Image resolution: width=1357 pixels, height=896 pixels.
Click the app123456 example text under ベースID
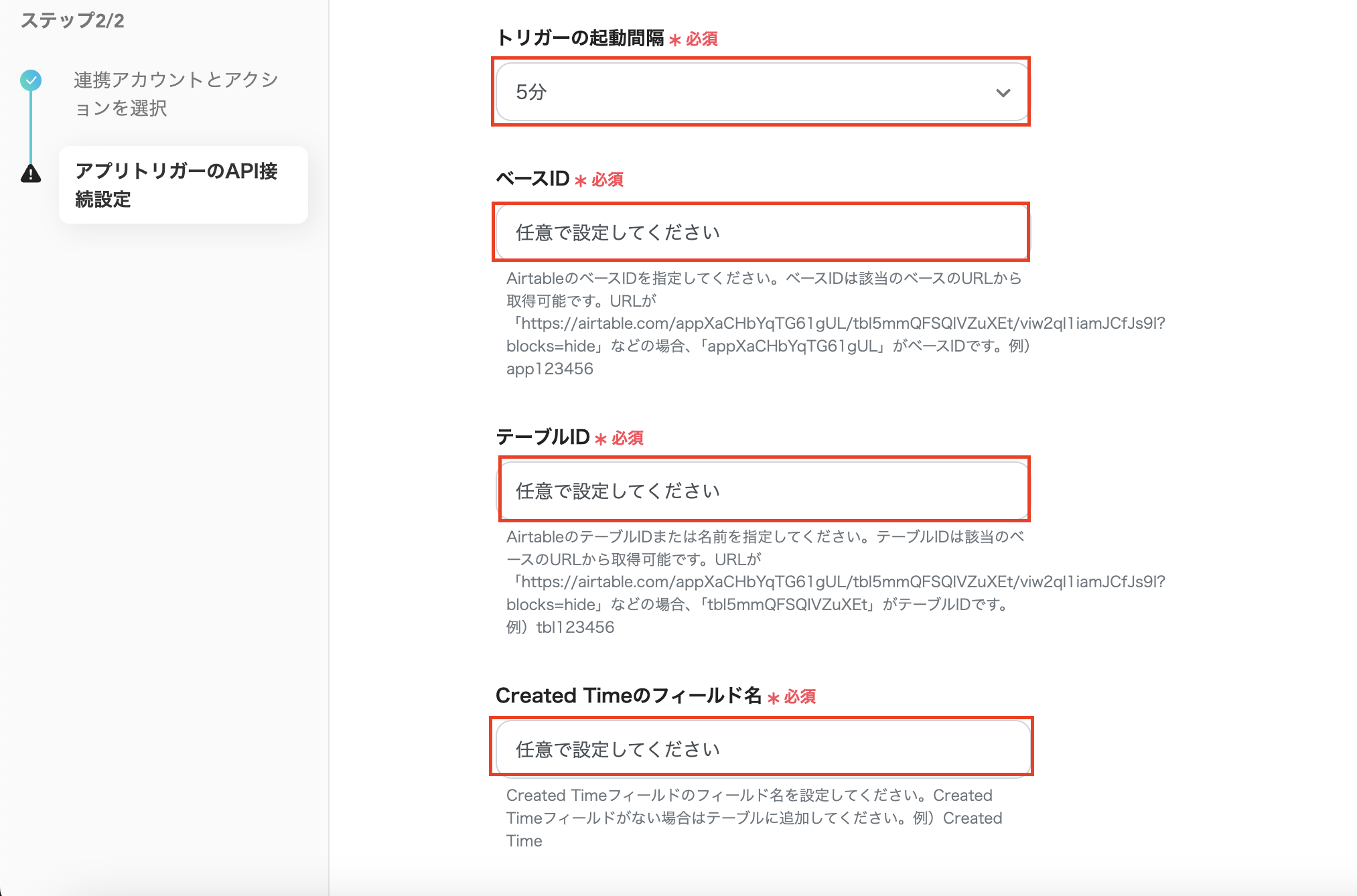tap(549, 369)
